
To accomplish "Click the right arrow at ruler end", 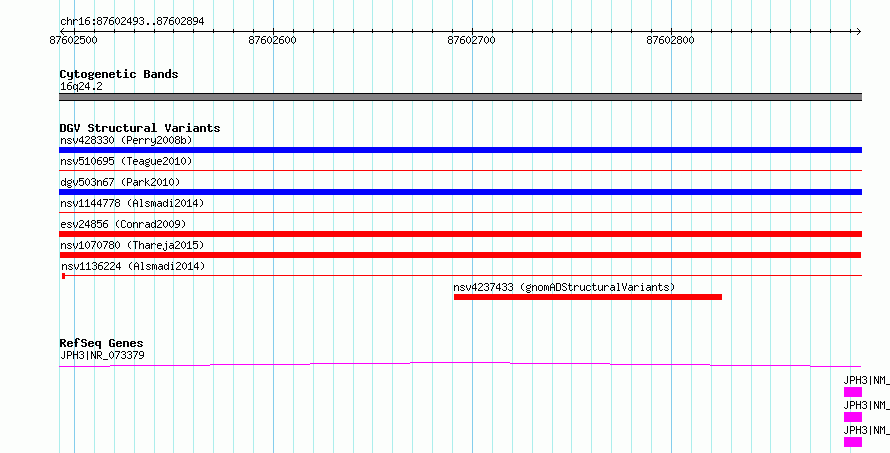I will 858,31.
